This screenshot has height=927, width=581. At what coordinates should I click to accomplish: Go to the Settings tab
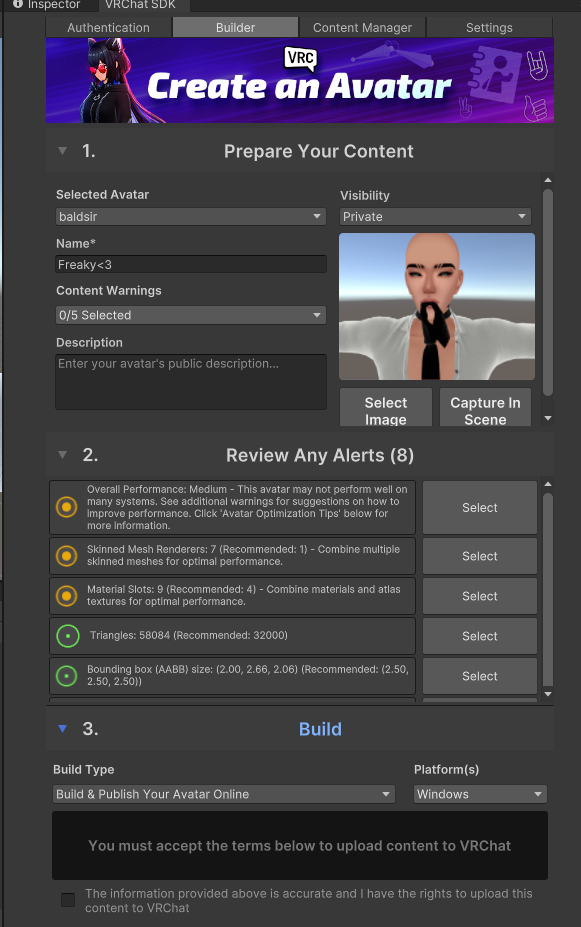pyautogui.click(x=489, y=27)
